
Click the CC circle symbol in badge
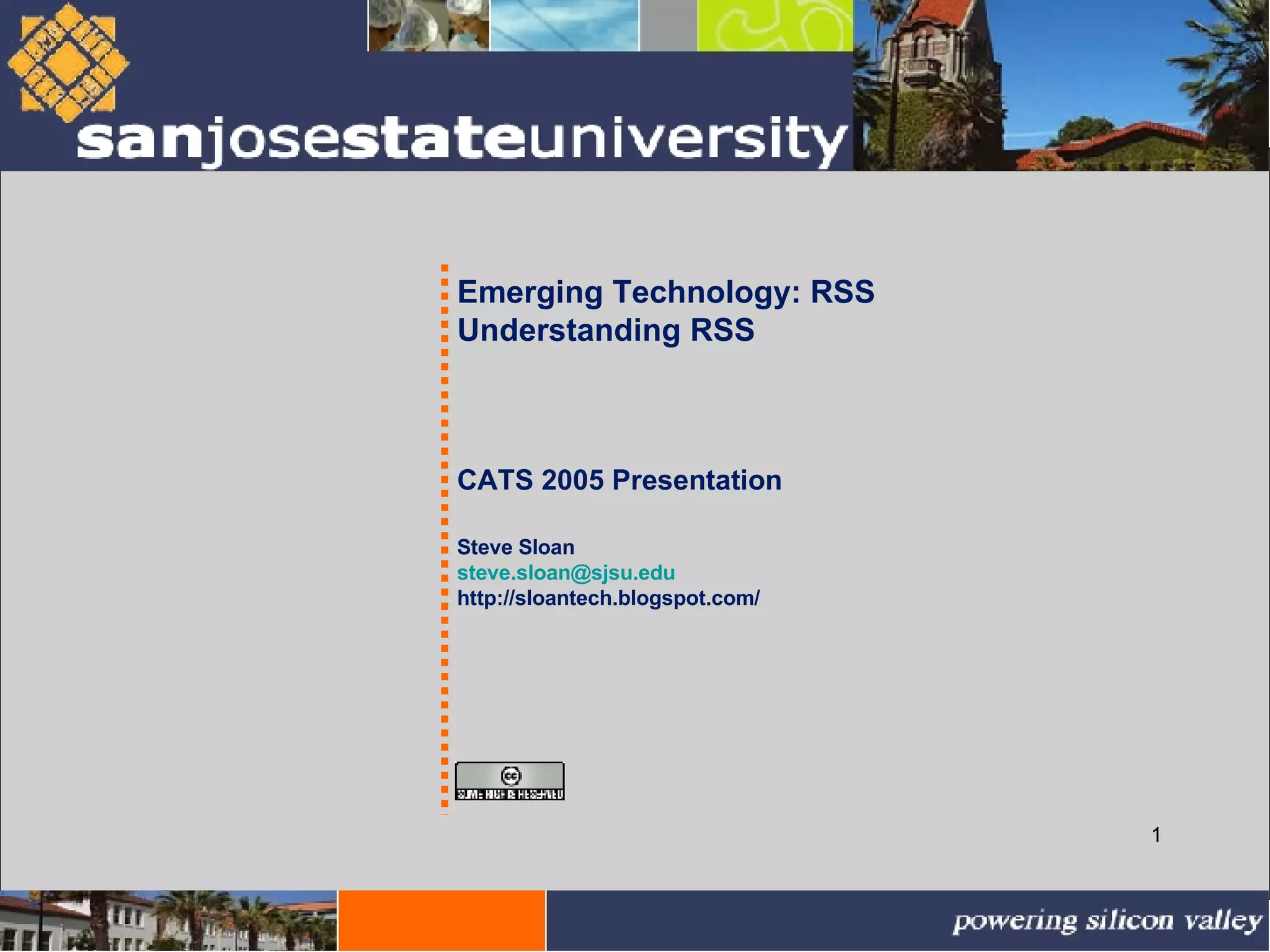(511, 775)
